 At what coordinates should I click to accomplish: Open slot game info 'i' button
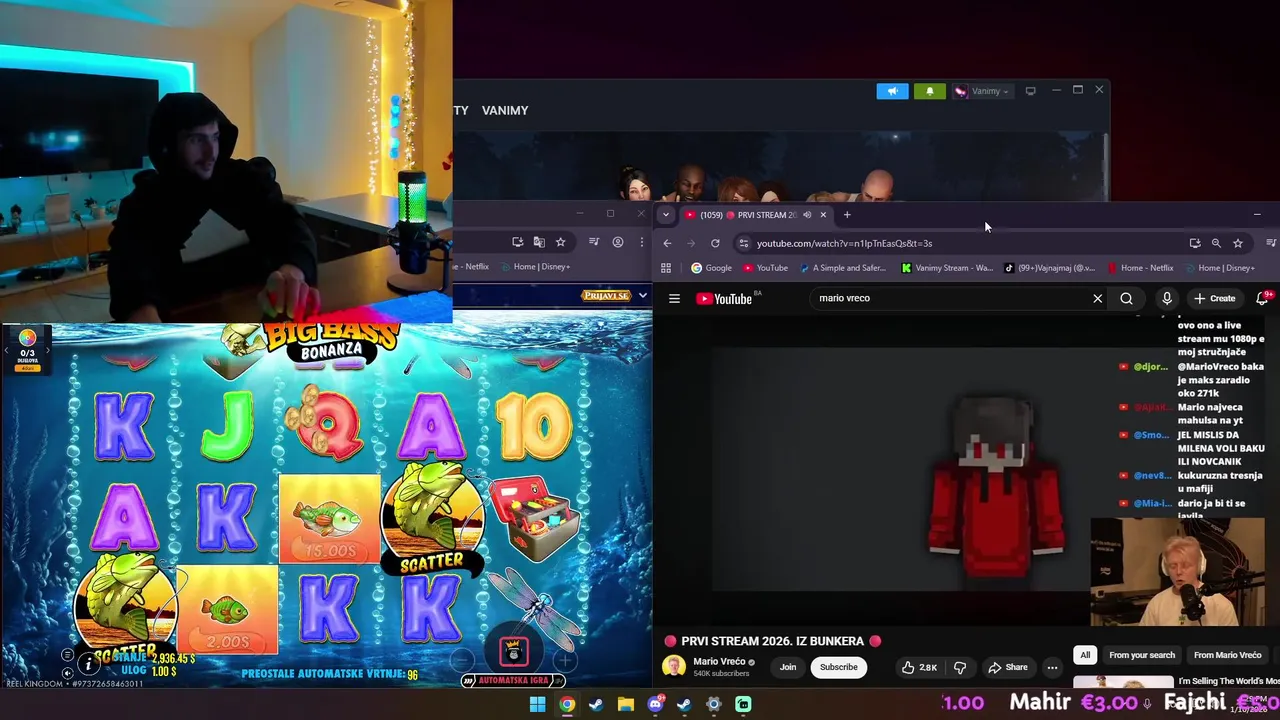point(88,663)
